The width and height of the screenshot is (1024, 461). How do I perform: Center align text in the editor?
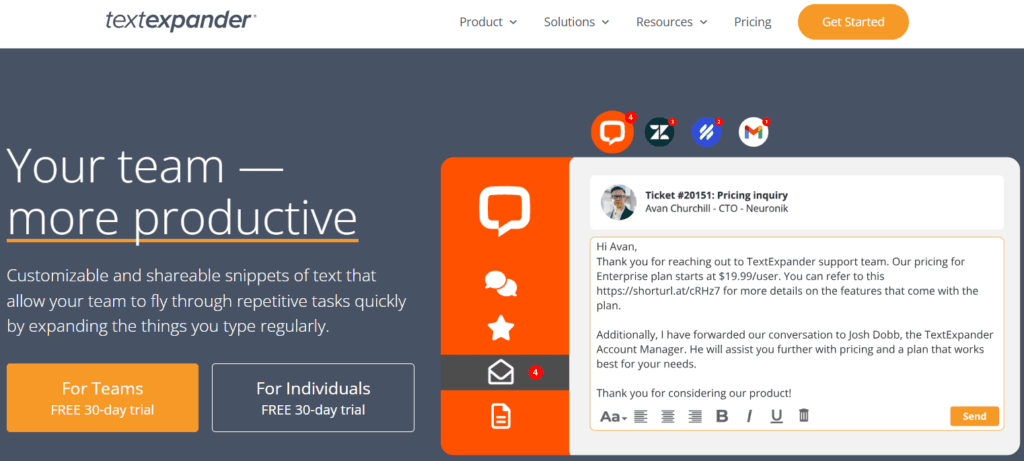[667, 416]
